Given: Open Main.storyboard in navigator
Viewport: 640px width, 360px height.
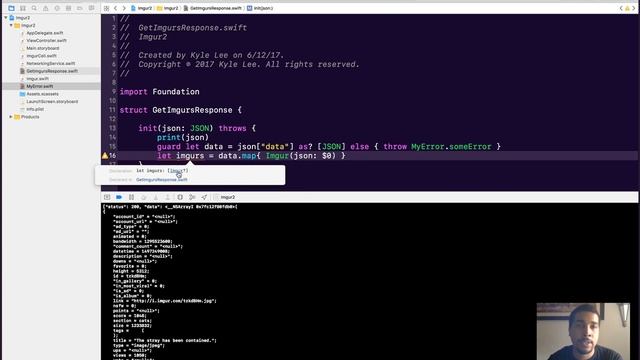Looking at the screenshot, I should pyautogui.click(x=42, y=48).
